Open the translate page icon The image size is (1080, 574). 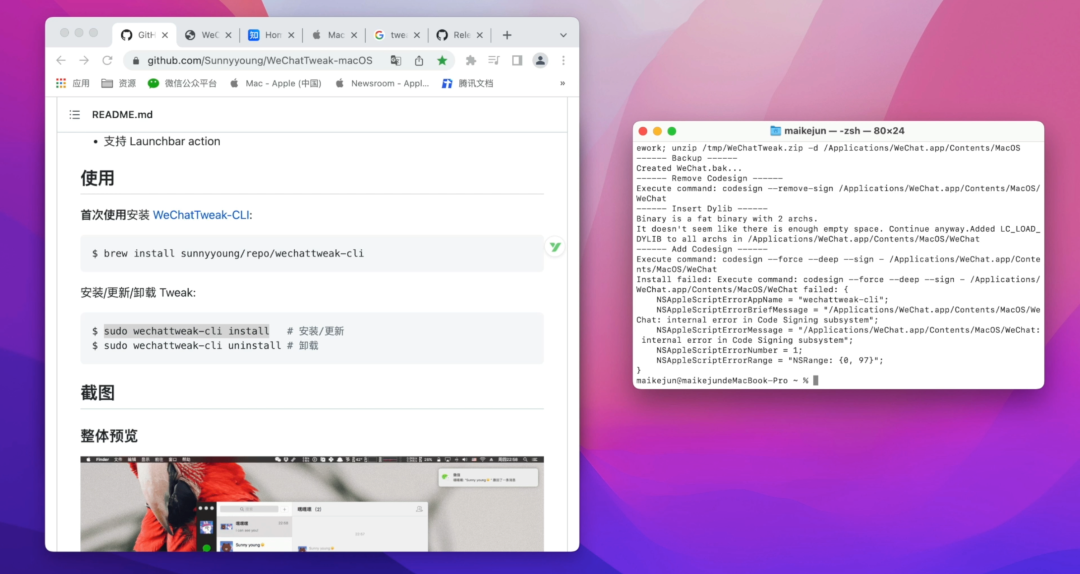point(395,61)
